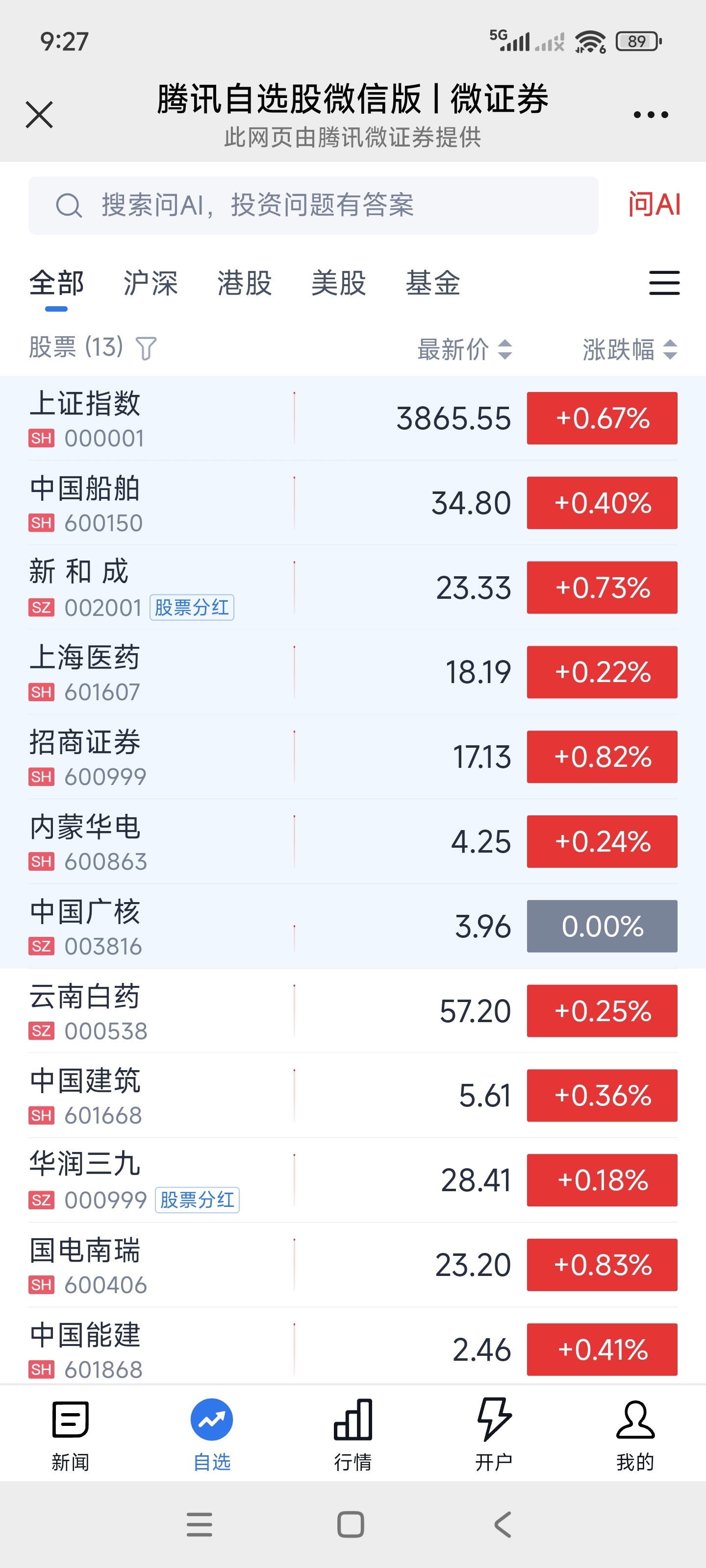Tap the three-dot more options icon
706x1568 pixels.
click(x=651, y=115)
